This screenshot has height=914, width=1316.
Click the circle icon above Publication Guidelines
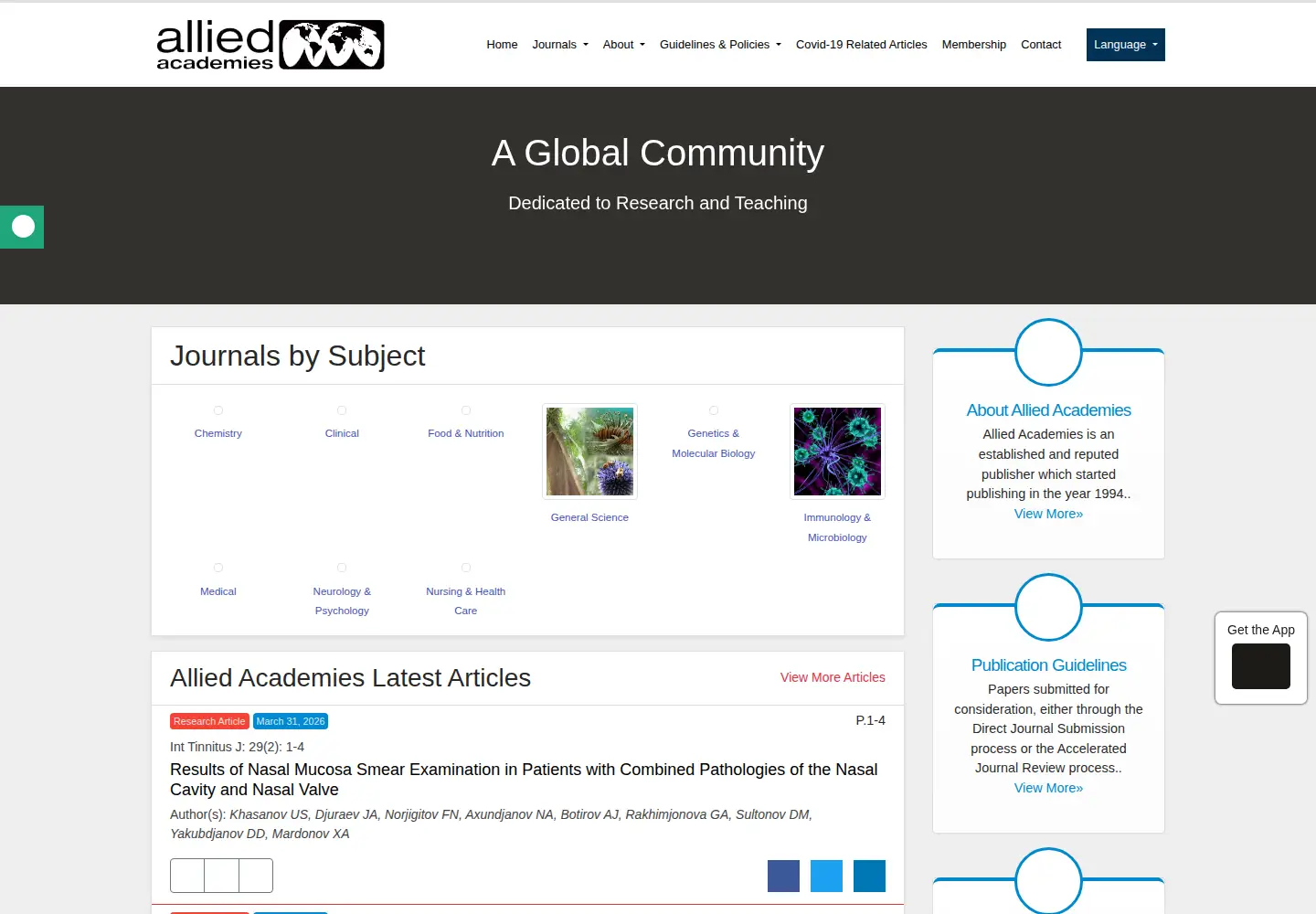click(1048, 607)
